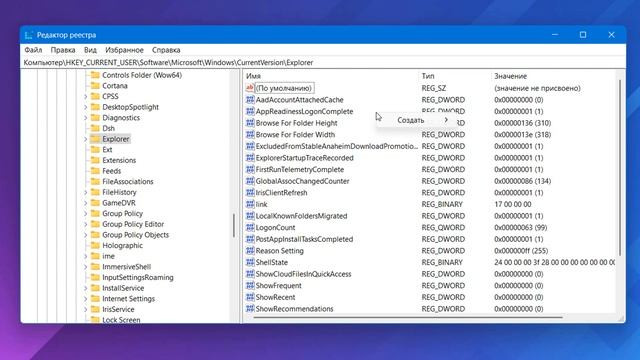This screenshot has height=360, width=640.
Task: Click the AppReadinessLogonComplete value icon
Action: tap(250, 111)
